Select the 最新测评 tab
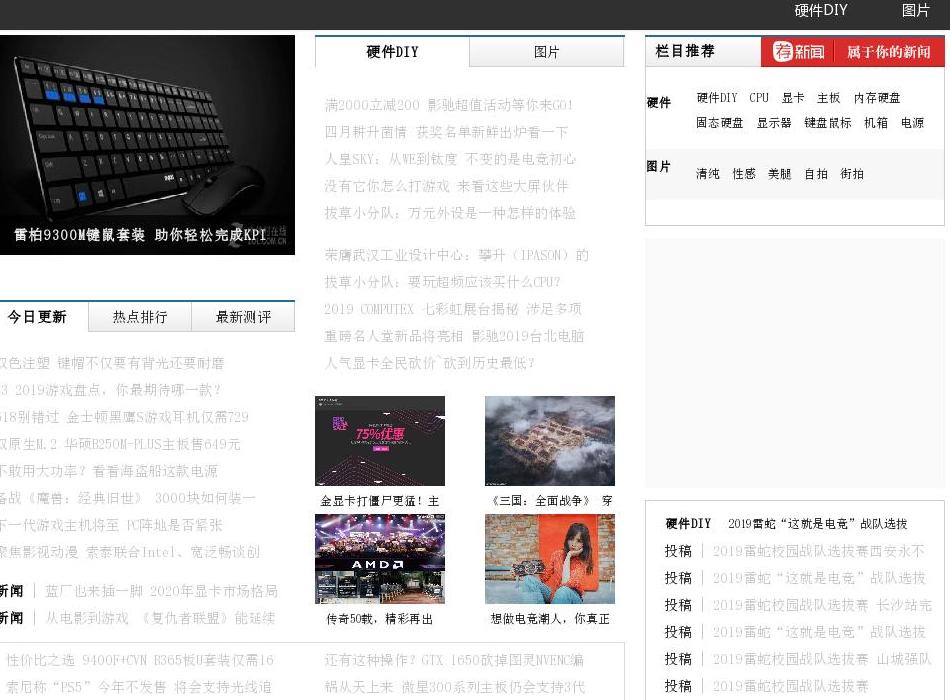The height and width of the screenshot is (700, 950). point(243,317)
